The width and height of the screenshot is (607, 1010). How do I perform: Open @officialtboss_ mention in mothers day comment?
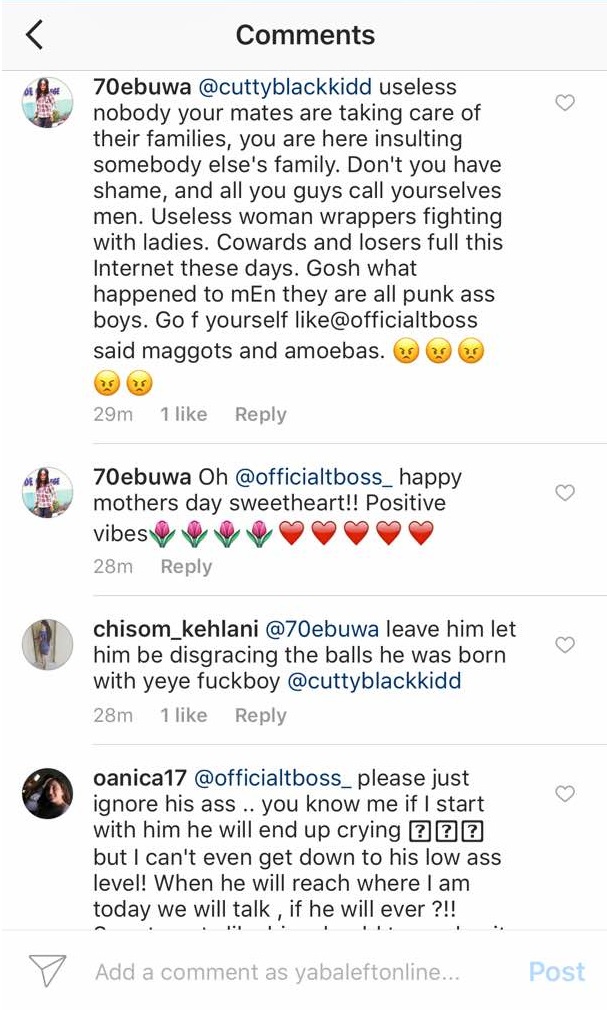click(x=312, y=478)
